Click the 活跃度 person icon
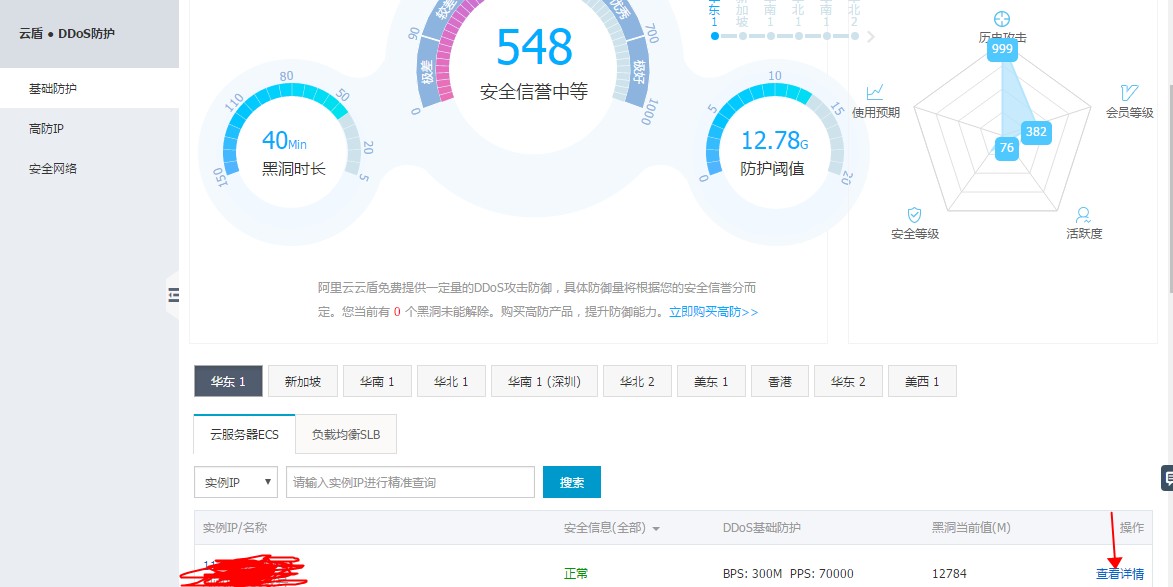Viewport: 1173px width, 587px height. click(1083, 215)
